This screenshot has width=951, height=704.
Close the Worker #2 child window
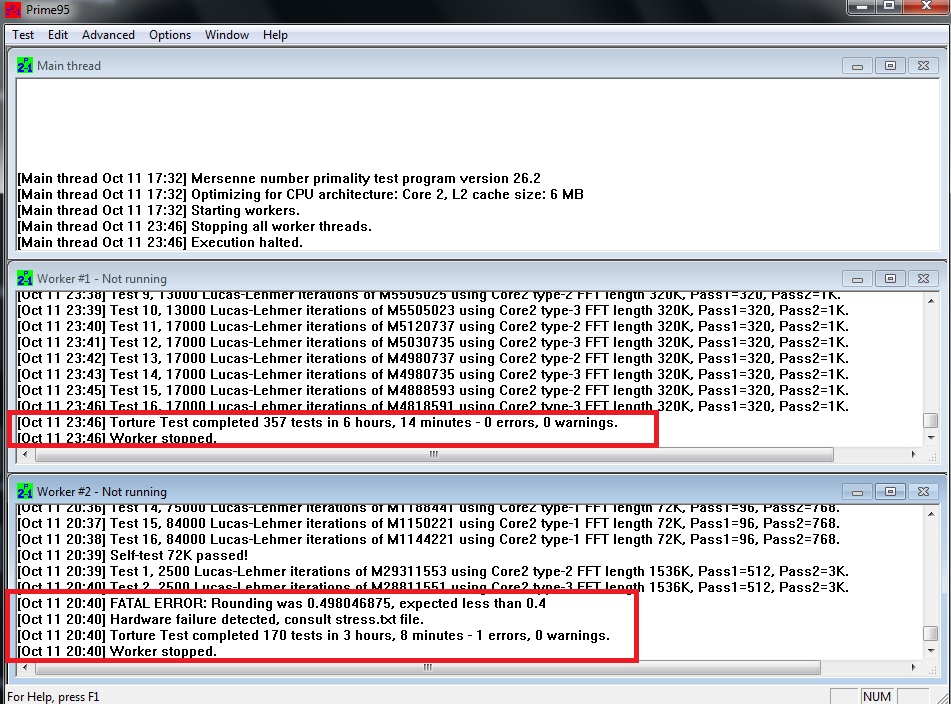[923, 491]
